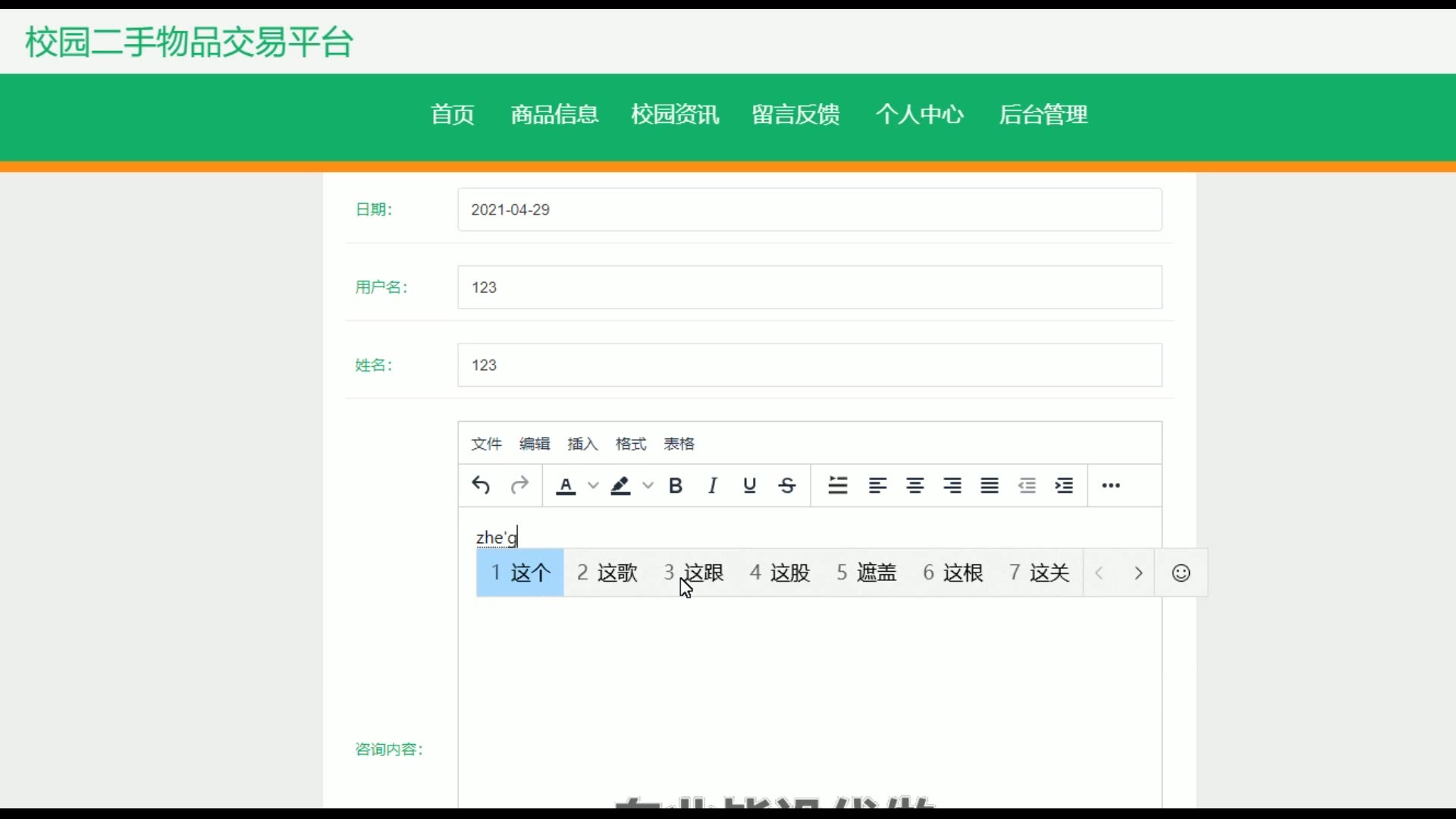Open the 格式 editor menu

(631, 444)
